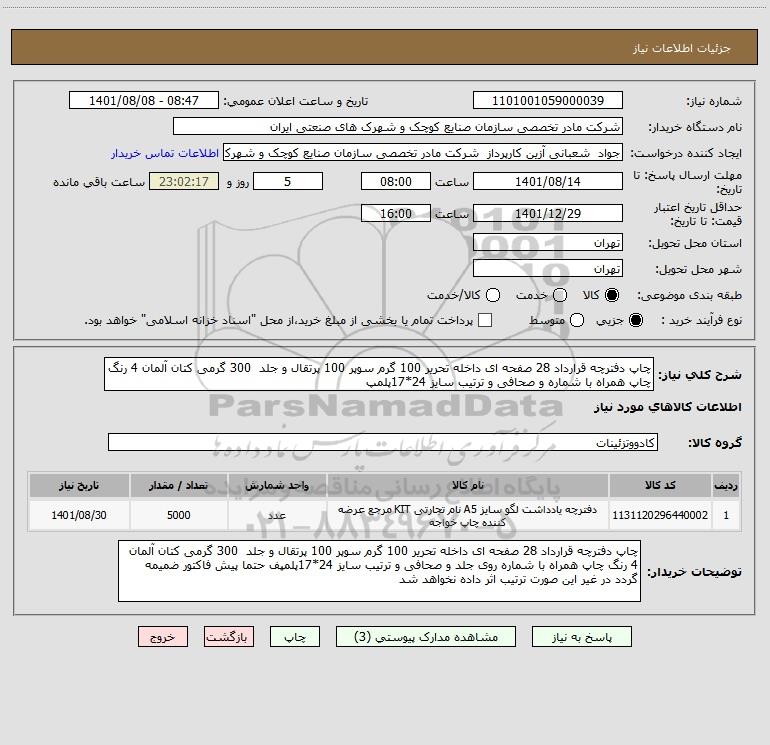Click the تعداد / مقدار column header
Viewport: 770px width, 745px height.
tap(178, 486)
